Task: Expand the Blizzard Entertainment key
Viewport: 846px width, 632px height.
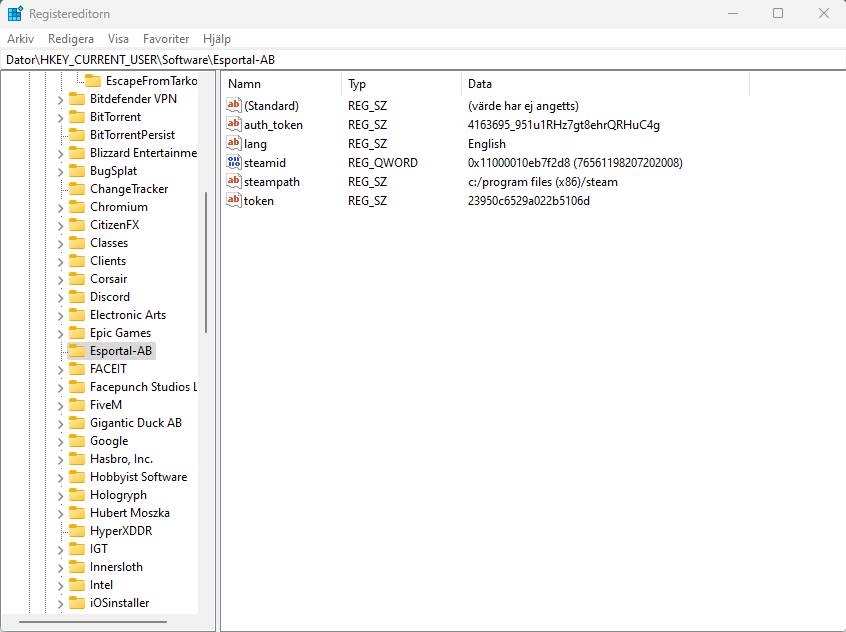Action: 60,154
